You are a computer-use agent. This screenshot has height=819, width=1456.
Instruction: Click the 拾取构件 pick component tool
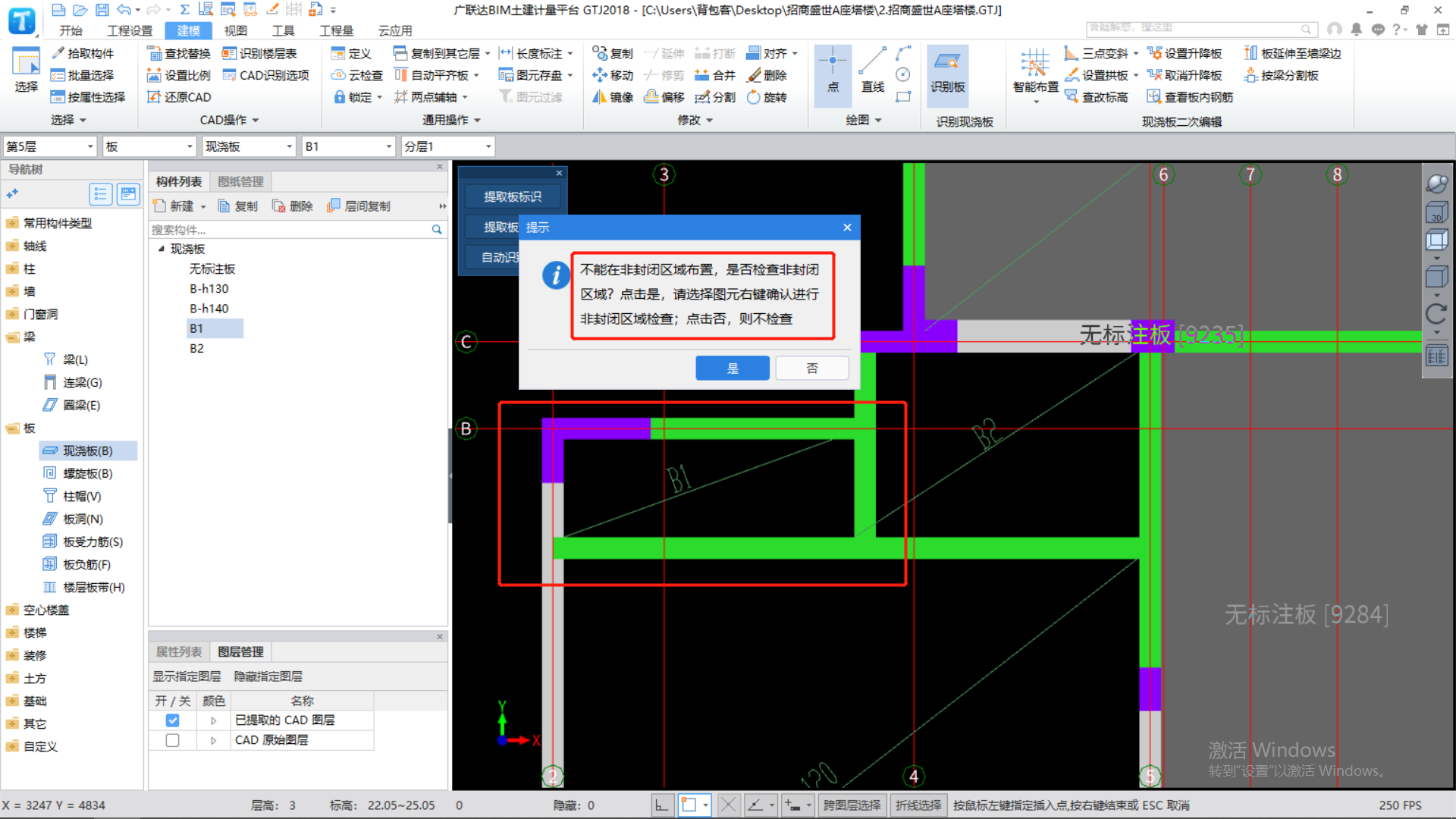83,53
